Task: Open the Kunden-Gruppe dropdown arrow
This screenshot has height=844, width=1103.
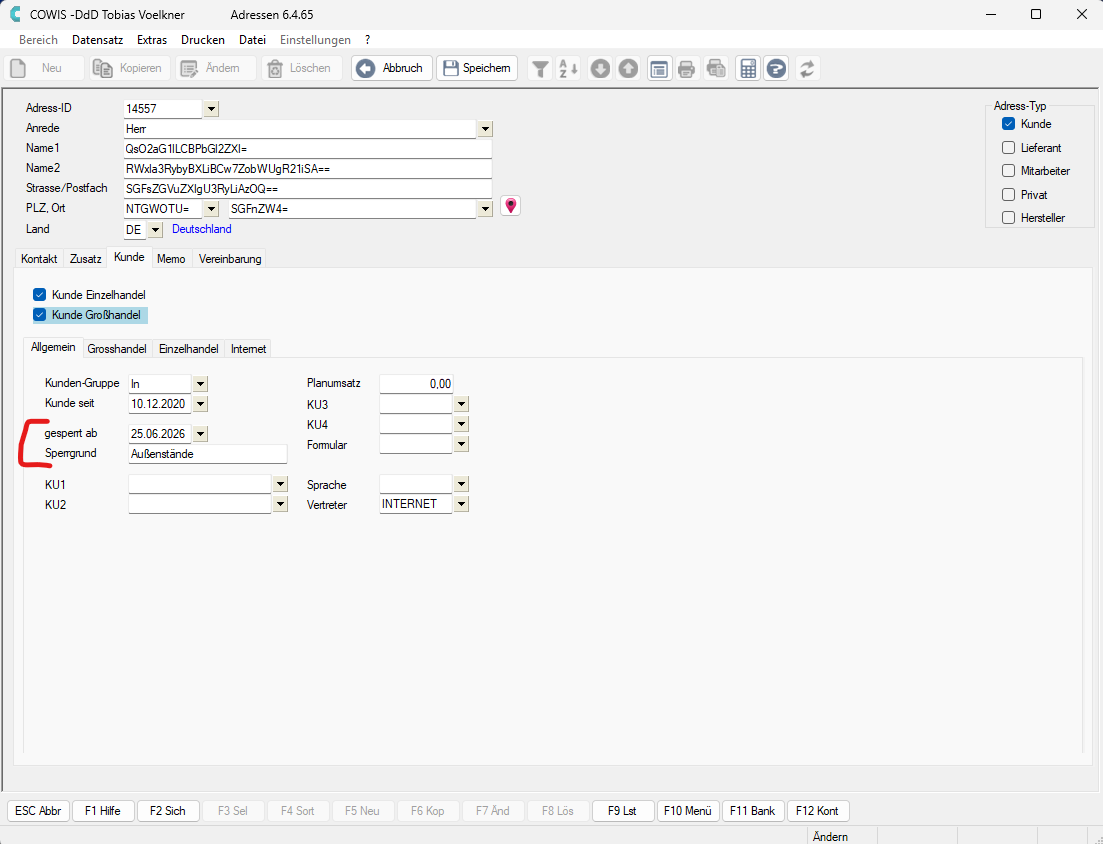Action: (200, 384)
